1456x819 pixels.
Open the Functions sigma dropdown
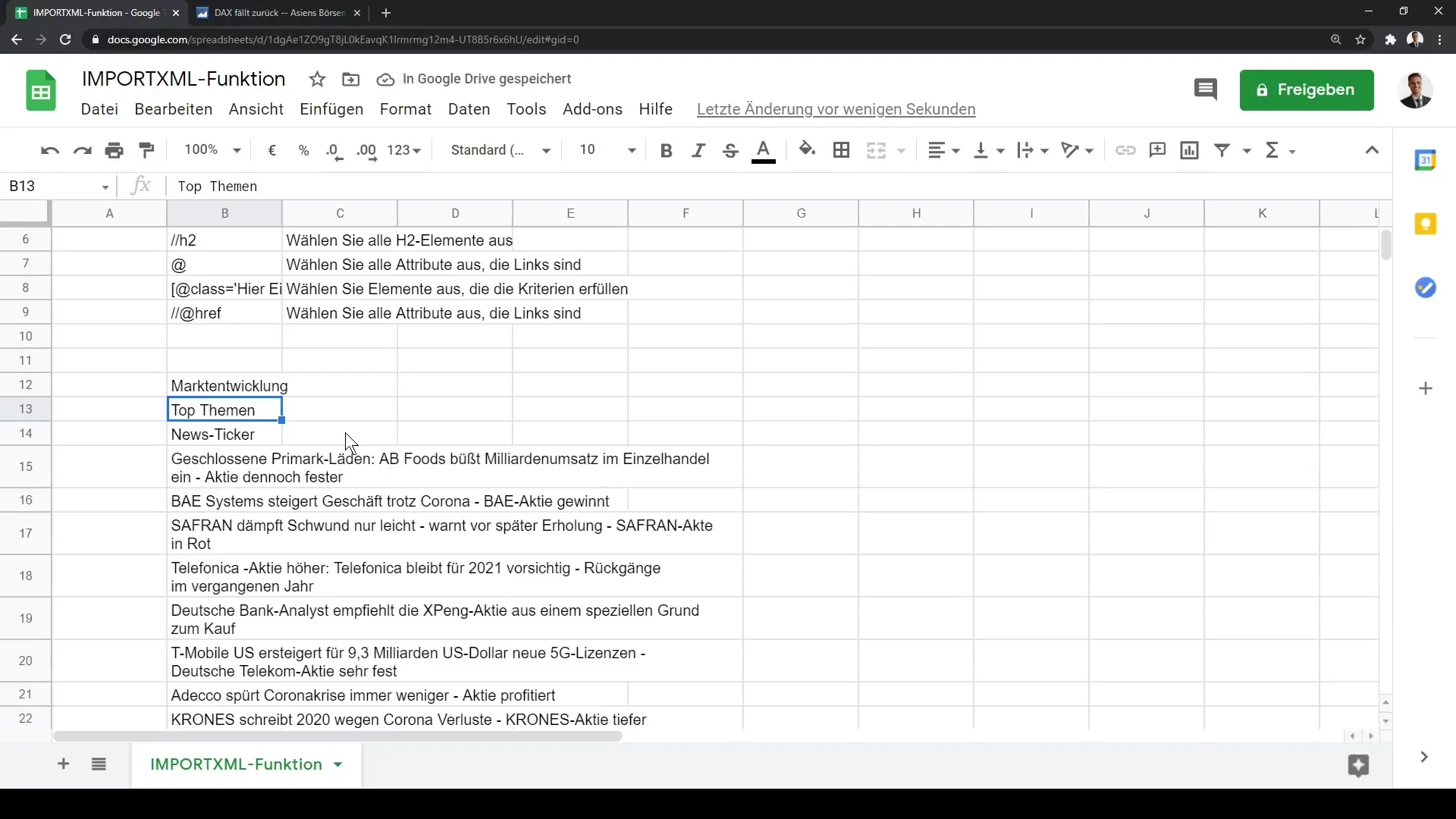point(1280,150)
